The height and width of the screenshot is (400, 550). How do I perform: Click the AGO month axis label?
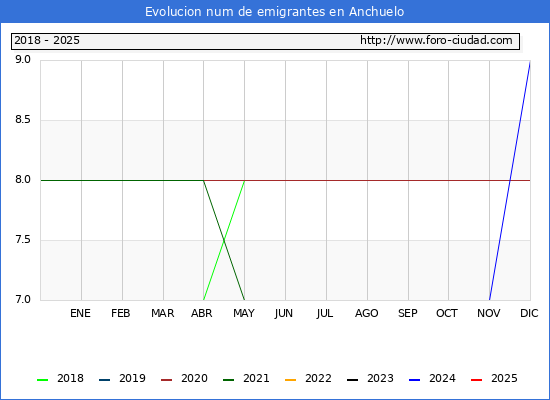coord(367,313)
